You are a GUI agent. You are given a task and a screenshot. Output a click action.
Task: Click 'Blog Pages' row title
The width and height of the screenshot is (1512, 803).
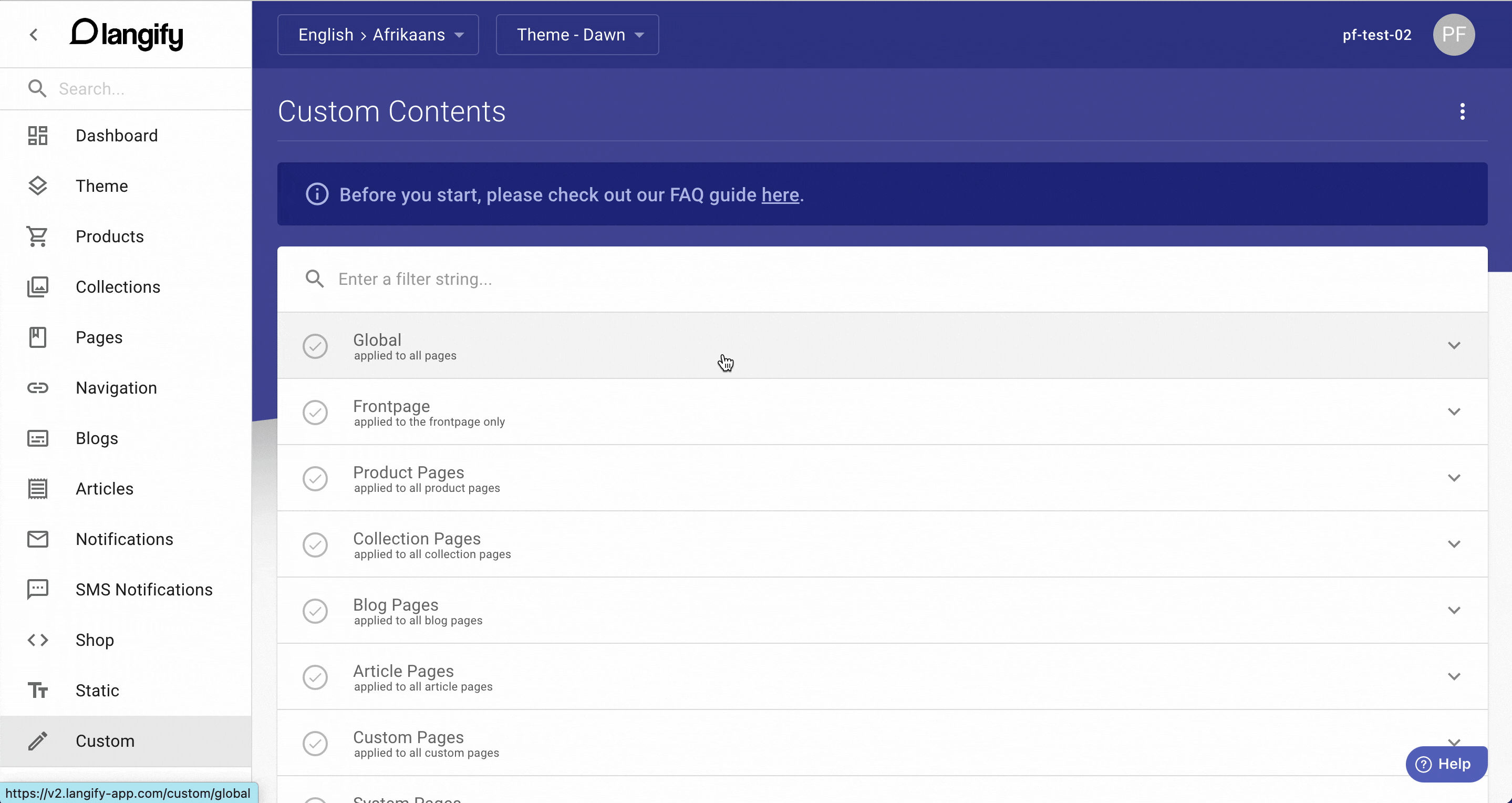coord(396,604)
